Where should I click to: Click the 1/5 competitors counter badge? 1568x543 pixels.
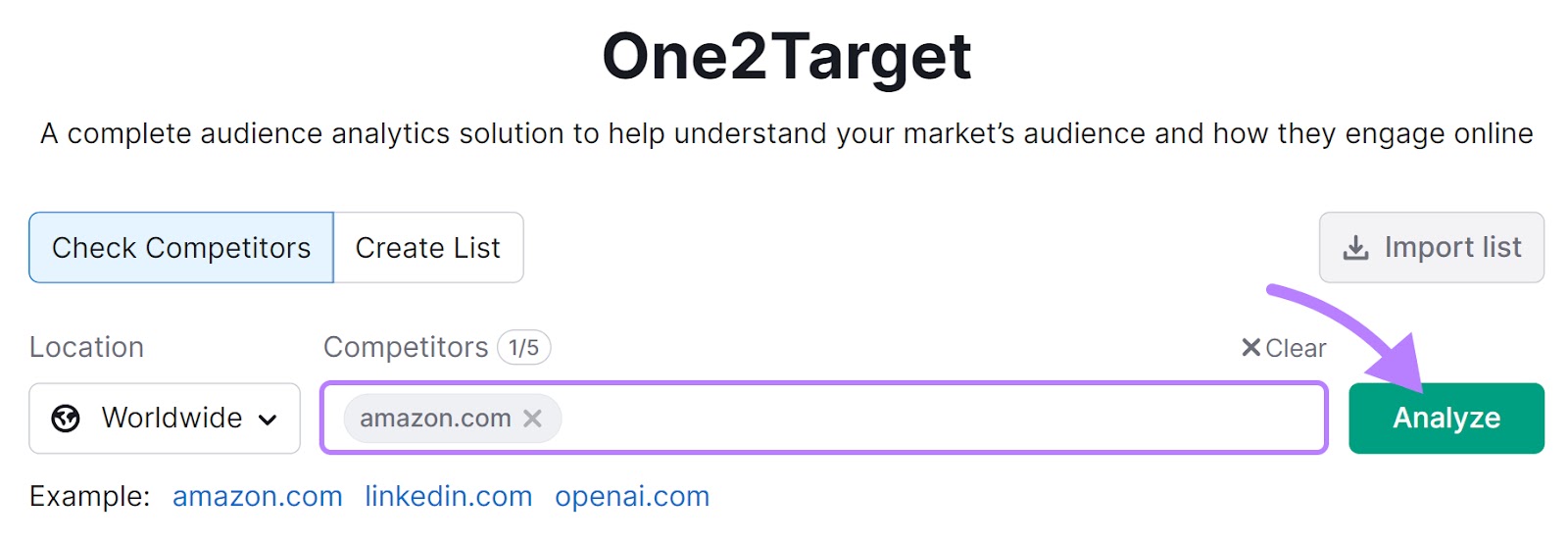coord(523,348)
